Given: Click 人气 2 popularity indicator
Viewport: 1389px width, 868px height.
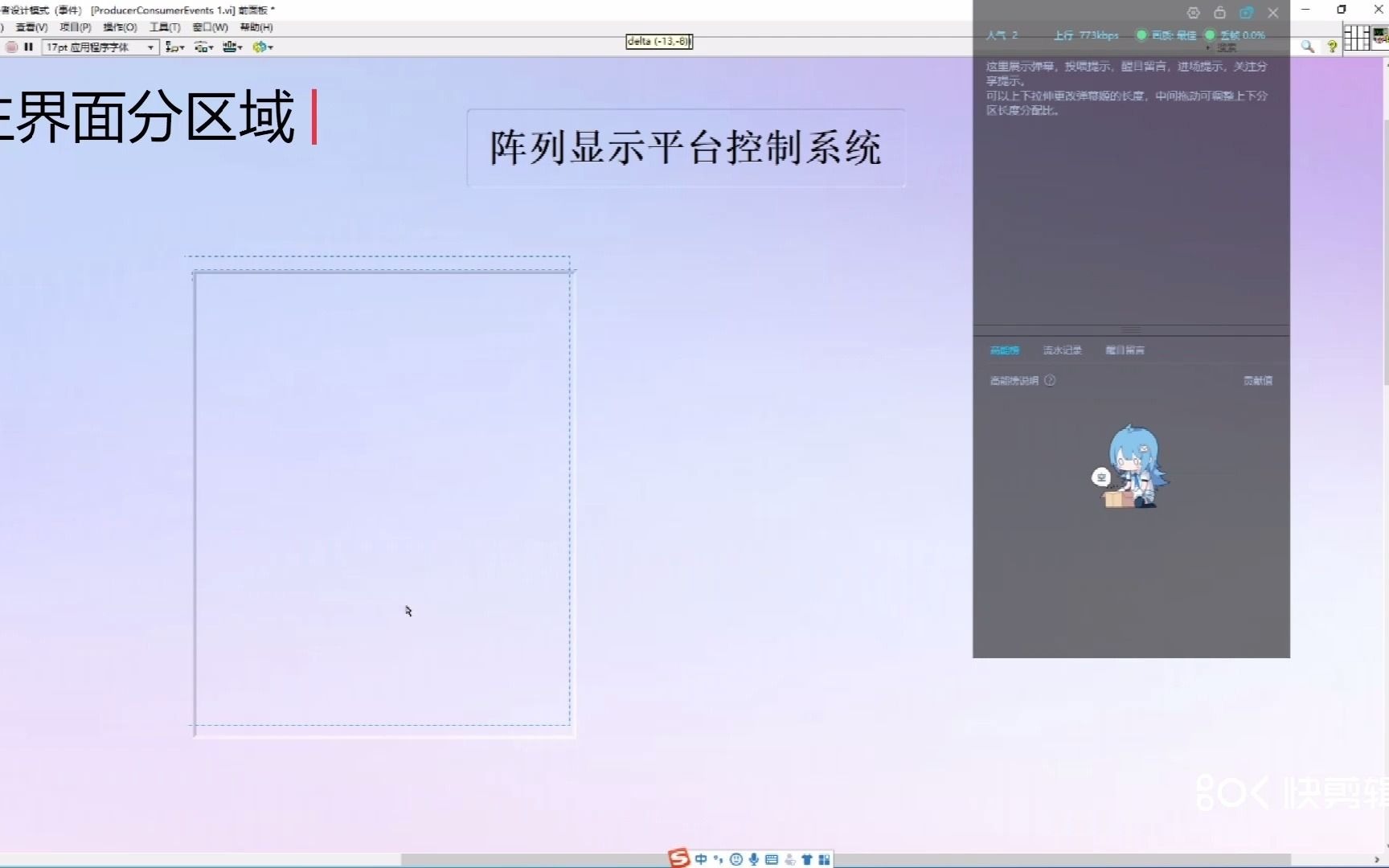Looking at the screenshot, I should (x=1002, y=35).
